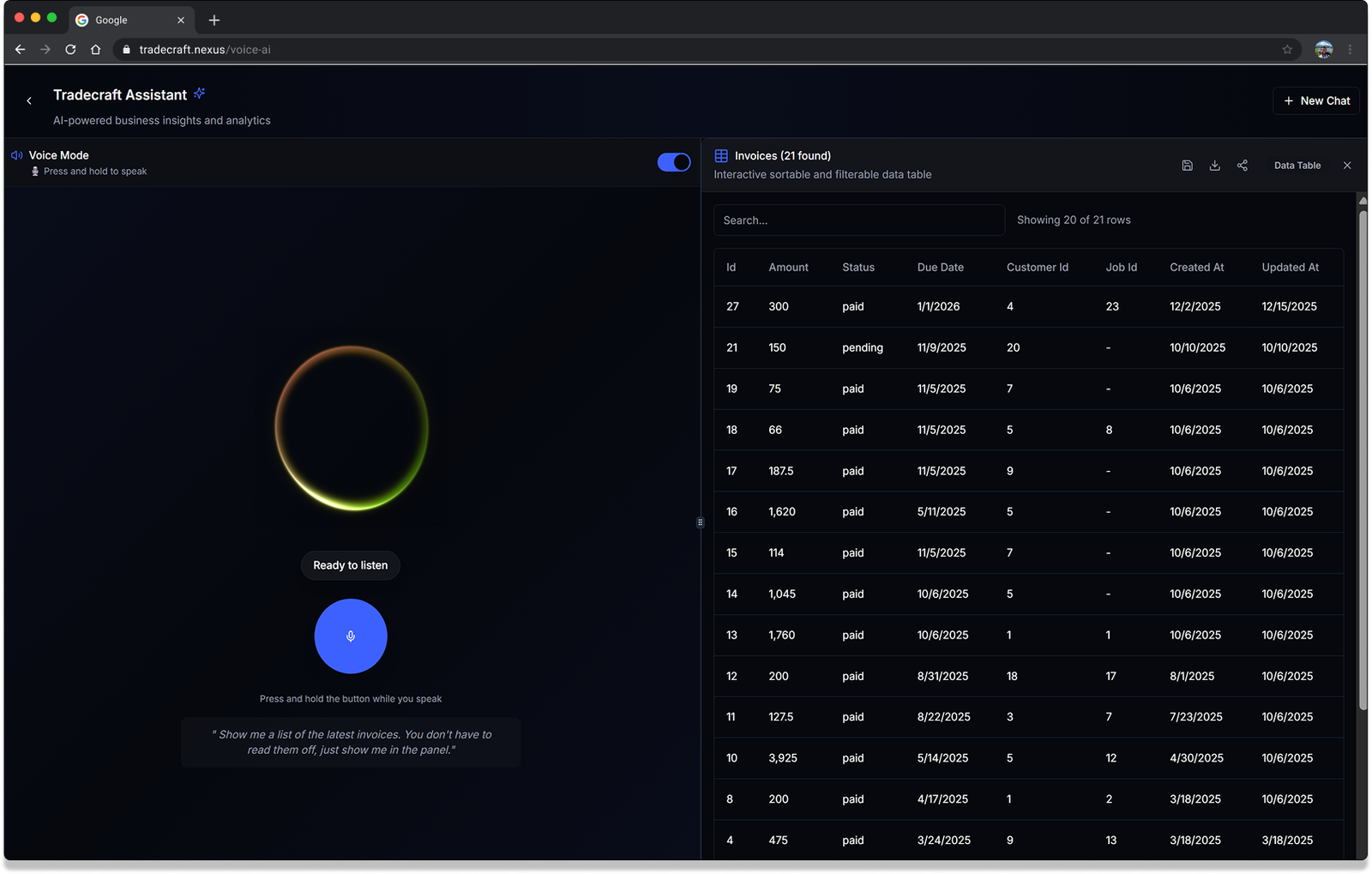Open a new browser tab
The height and width of the screenshot is (874, 1372).
click(x=214, y=20)
